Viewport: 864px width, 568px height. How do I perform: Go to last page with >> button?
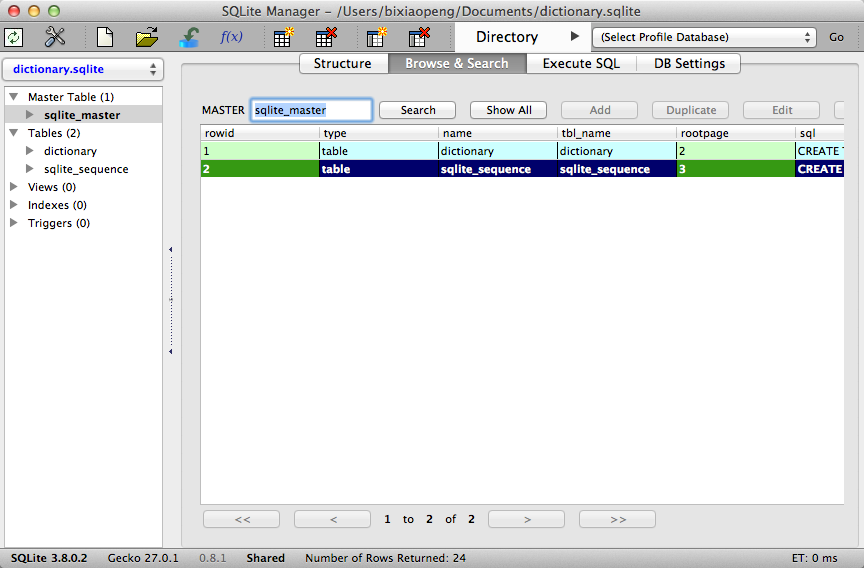tap(618, 519)
